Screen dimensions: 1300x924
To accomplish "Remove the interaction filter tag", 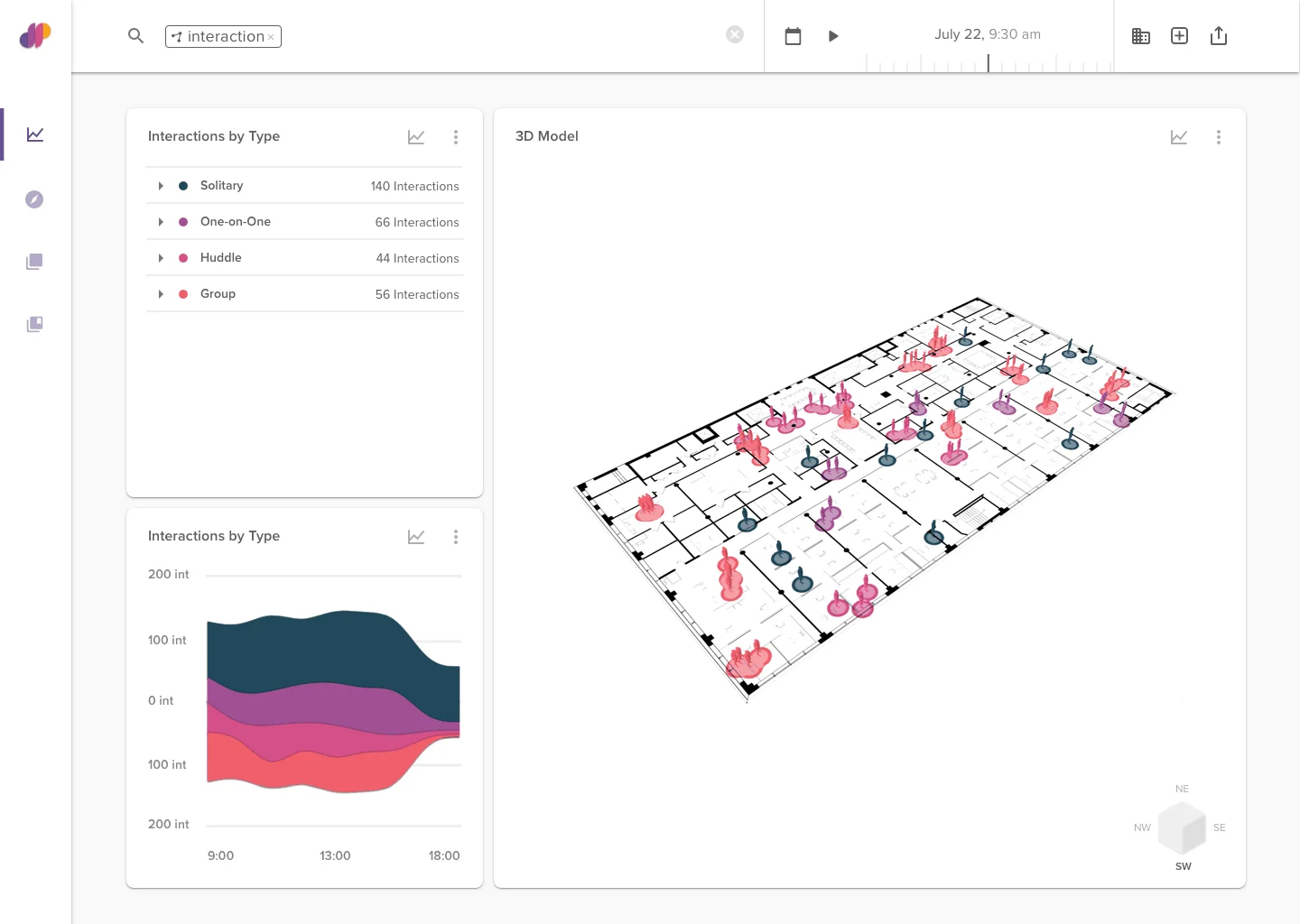I will pyautogui.click(x=271, y=37).
